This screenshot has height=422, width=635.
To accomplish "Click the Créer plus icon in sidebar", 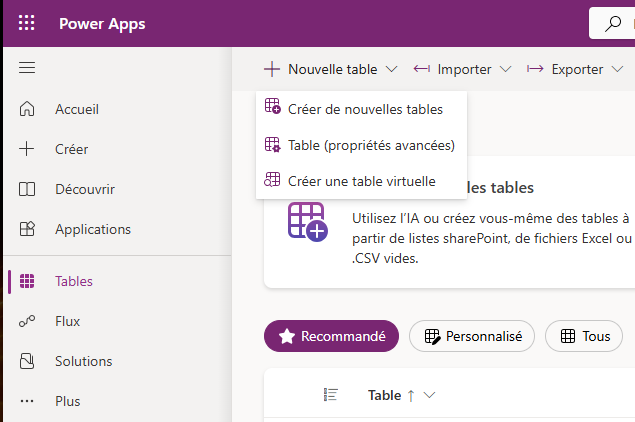I will 27,149.
